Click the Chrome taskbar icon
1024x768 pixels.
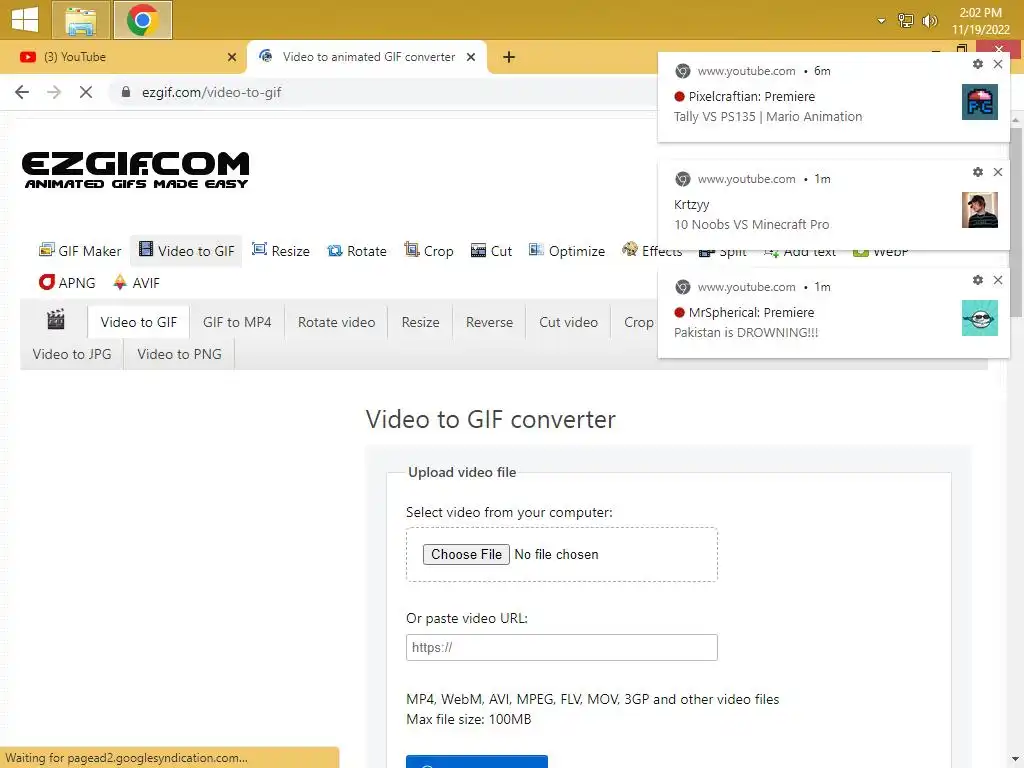(142, 20)
